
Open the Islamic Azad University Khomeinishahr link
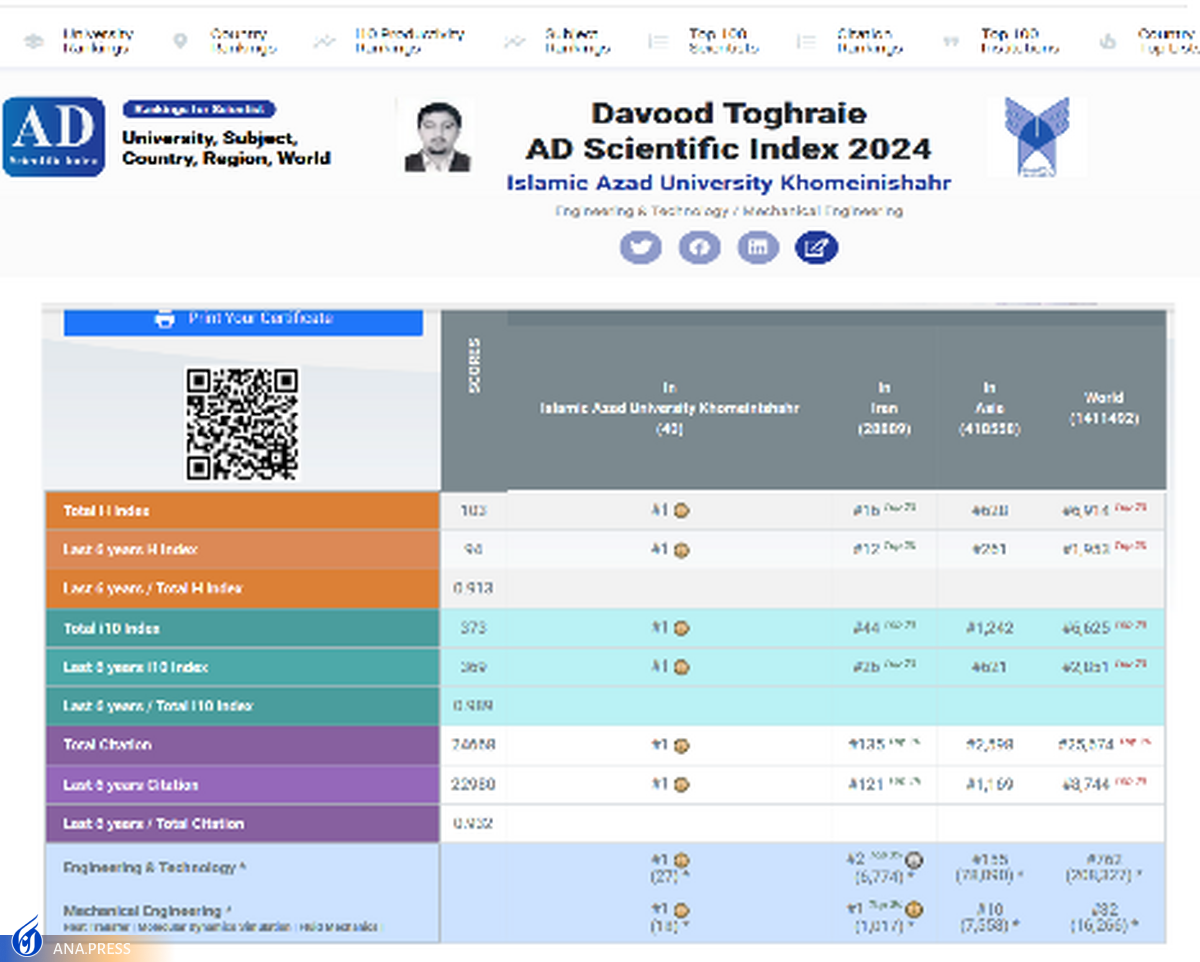(x=729, y=184)
